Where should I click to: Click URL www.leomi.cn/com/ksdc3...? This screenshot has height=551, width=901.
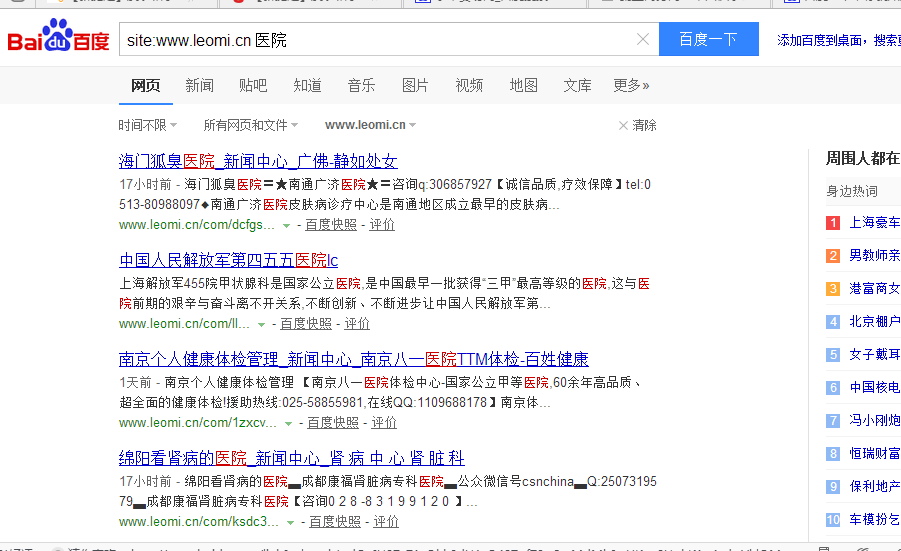point(199,521)
